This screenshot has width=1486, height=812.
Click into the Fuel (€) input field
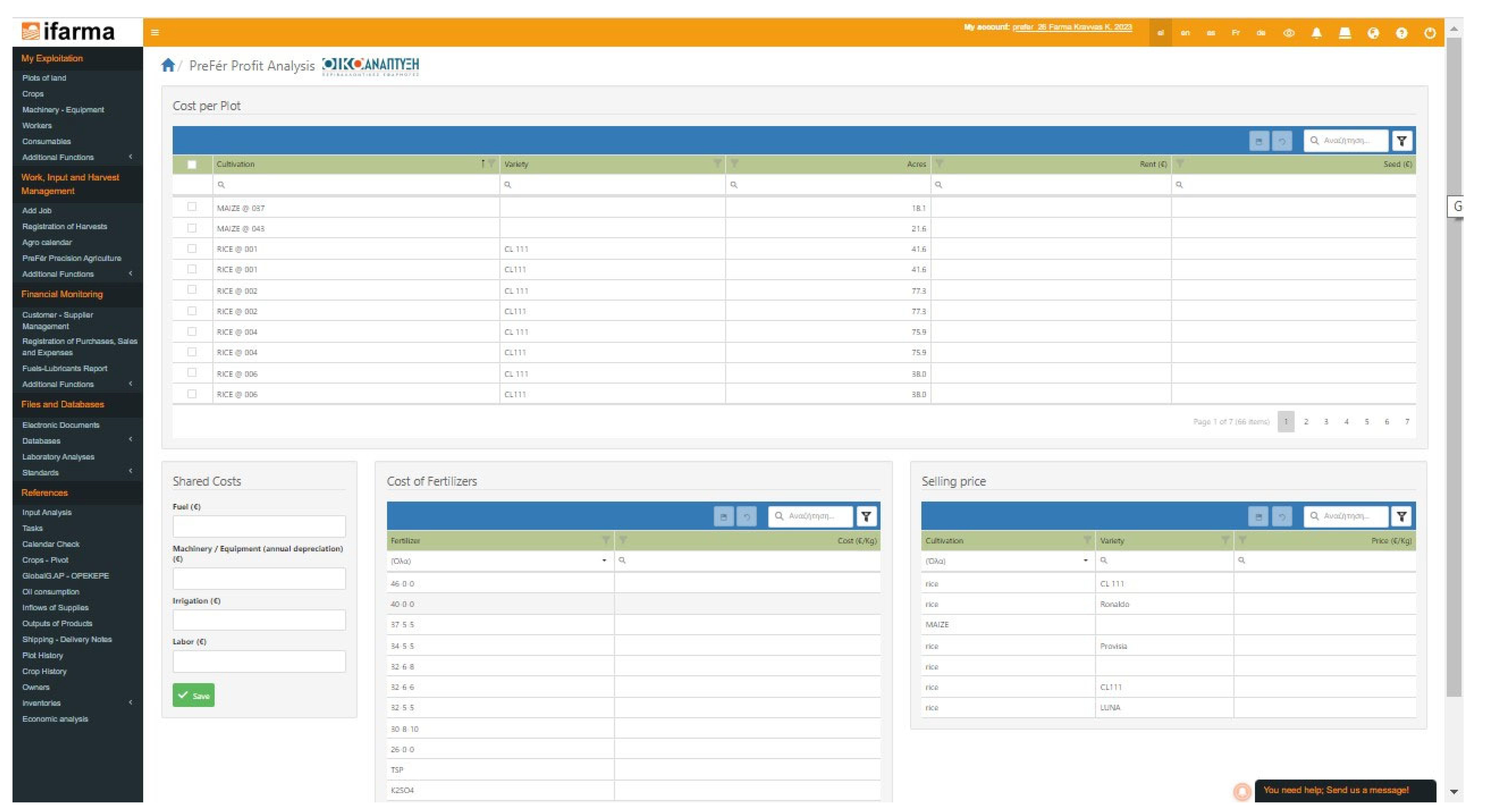[259, 526]
